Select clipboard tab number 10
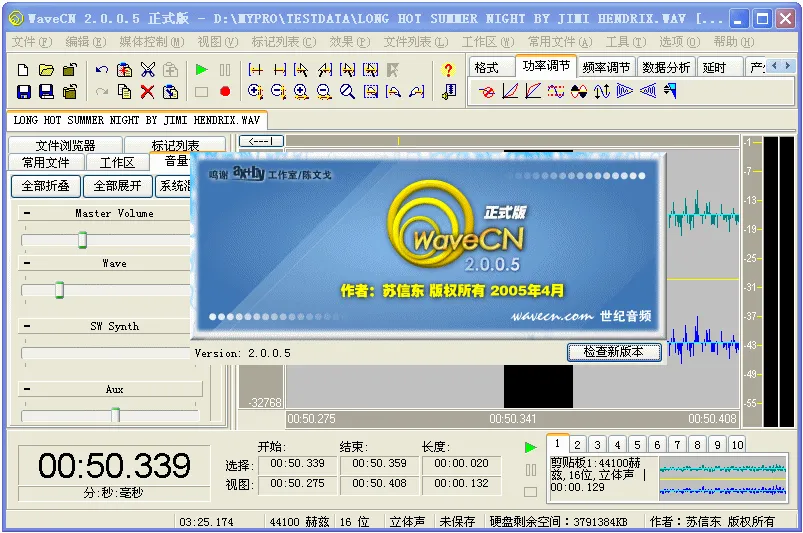 [x=737, y=444]
